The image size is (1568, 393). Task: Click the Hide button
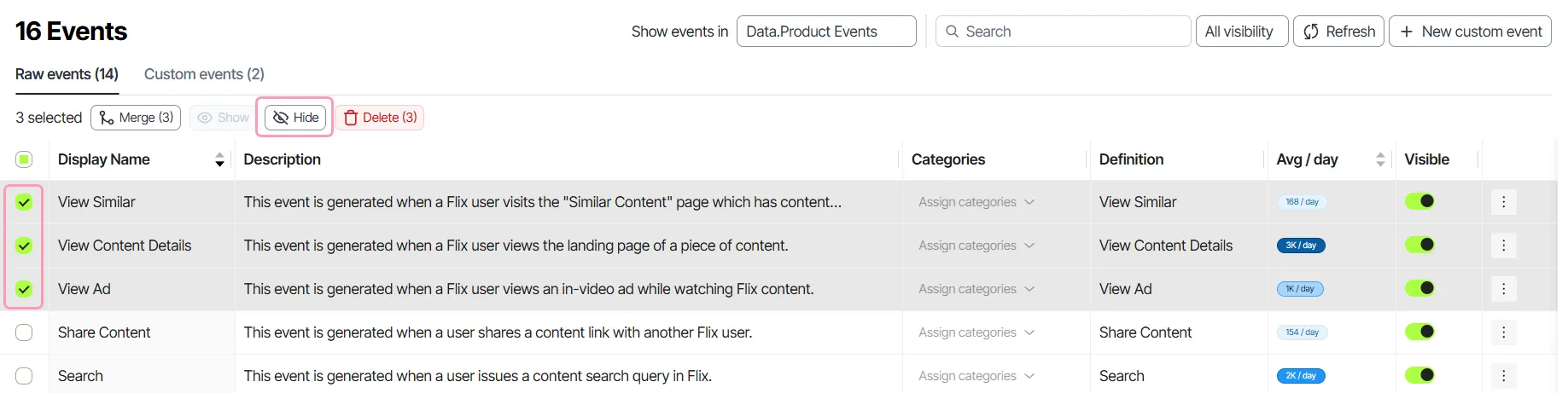point(295,118)
